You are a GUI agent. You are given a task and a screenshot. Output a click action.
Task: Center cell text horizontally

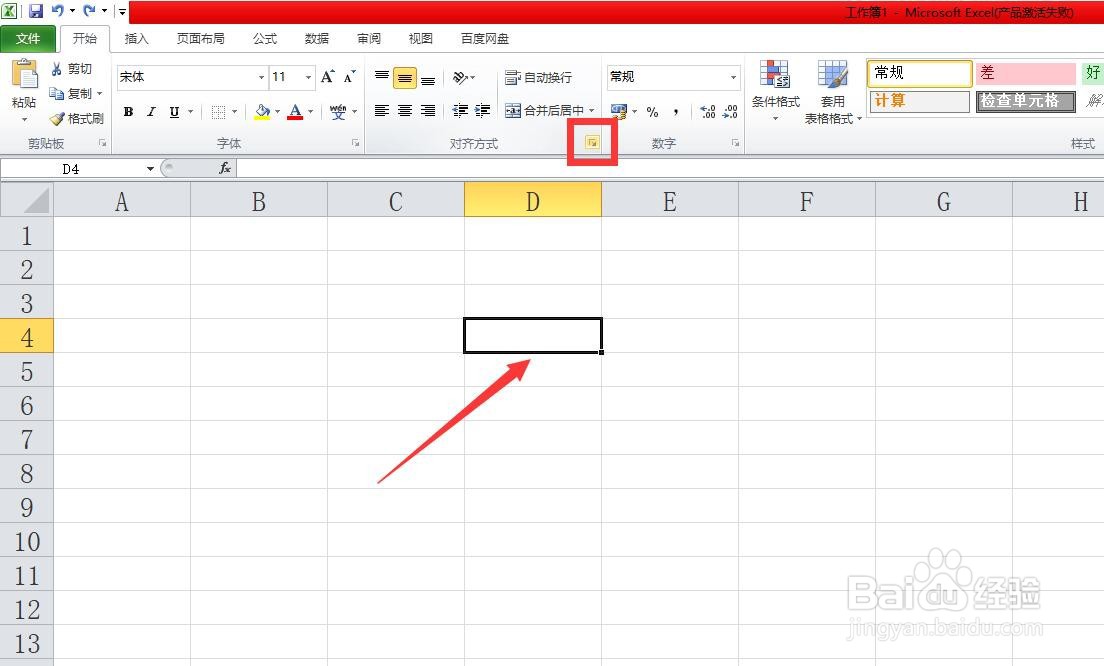pyautogui.click(x=405, y=111)
